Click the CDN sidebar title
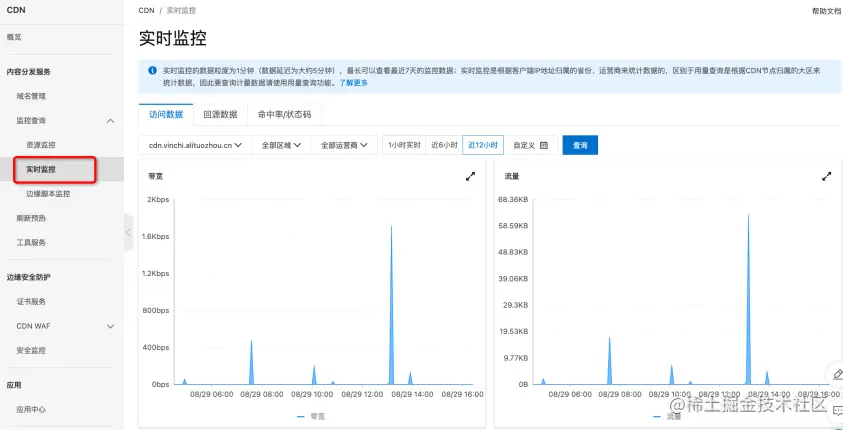Screen dimensions: 843x430 16,10
